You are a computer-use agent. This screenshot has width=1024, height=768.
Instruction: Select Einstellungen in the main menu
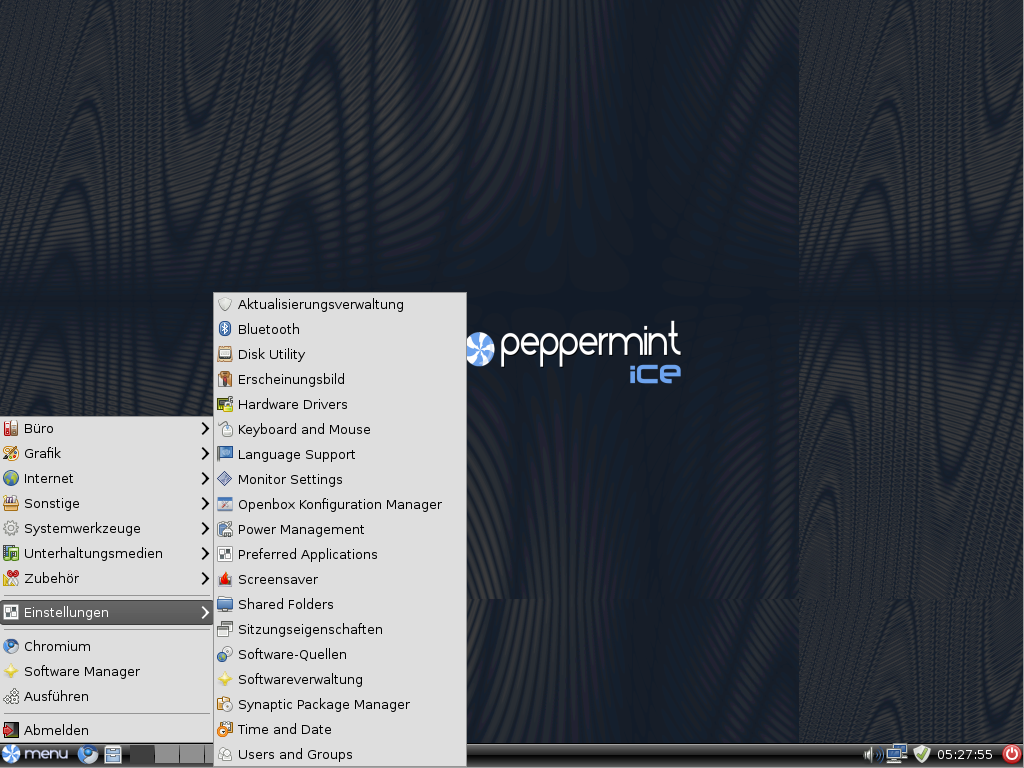click(65, 612)
